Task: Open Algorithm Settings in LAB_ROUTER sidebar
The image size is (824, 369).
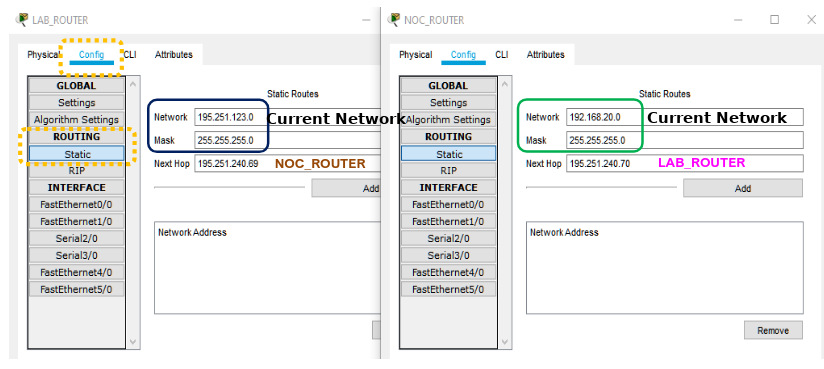Action: tap(77, 119)
